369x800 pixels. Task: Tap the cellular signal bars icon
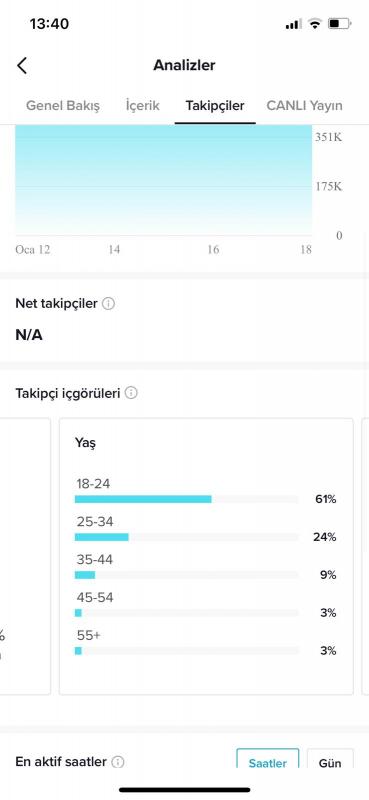[x=293, y=24]
